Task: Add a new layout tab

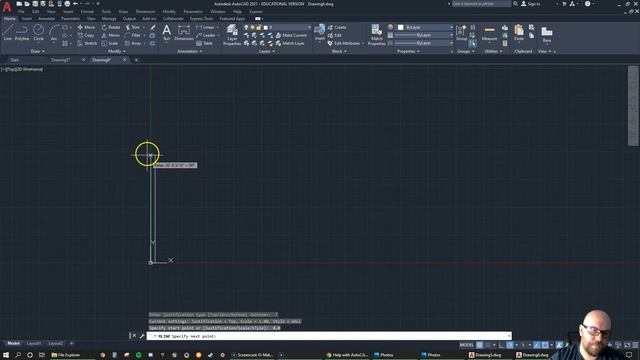Action: click(71, 343)
